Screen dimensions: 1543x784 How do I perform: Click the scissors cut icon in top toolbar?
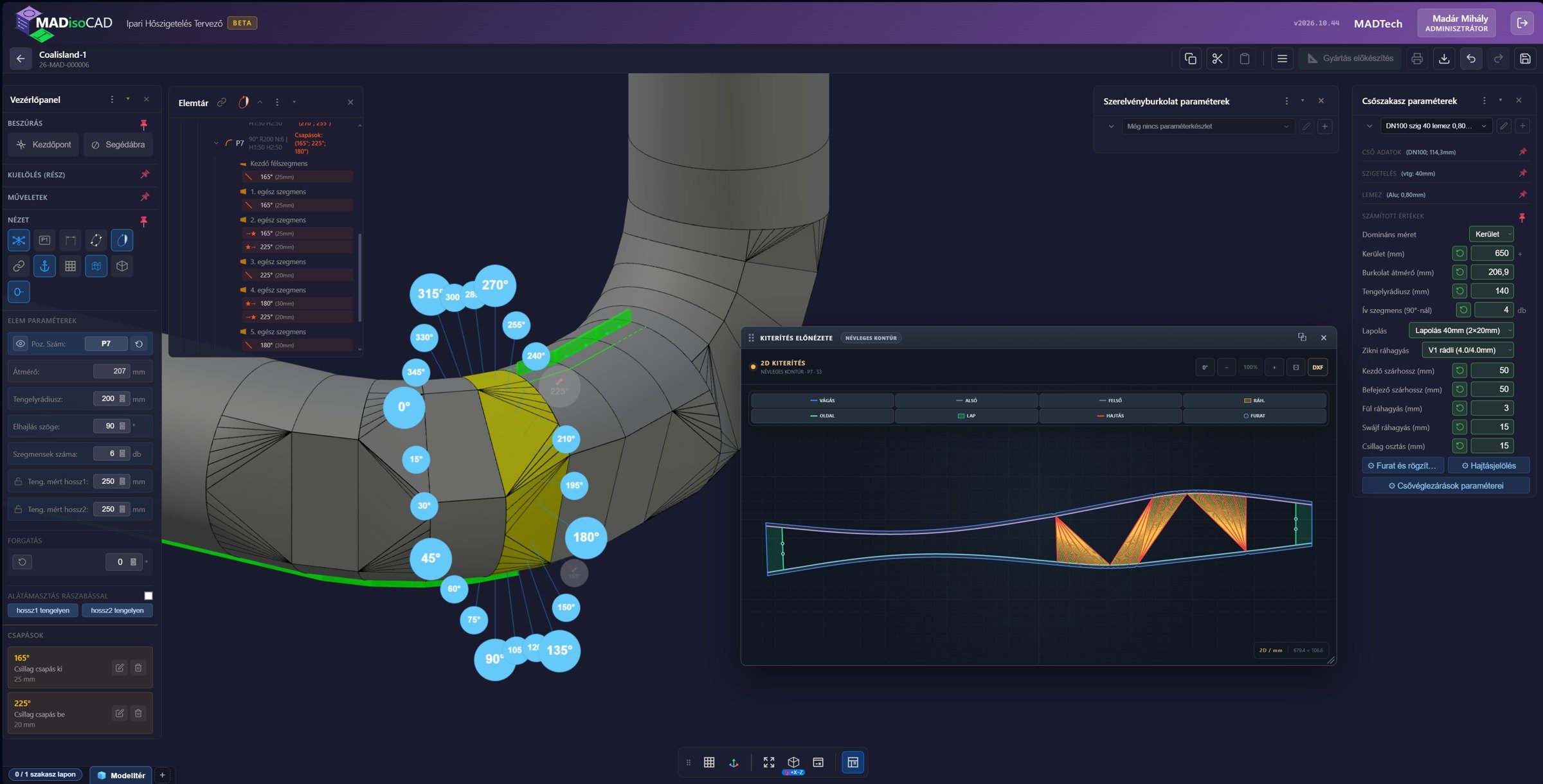(x=1217, y=58)
